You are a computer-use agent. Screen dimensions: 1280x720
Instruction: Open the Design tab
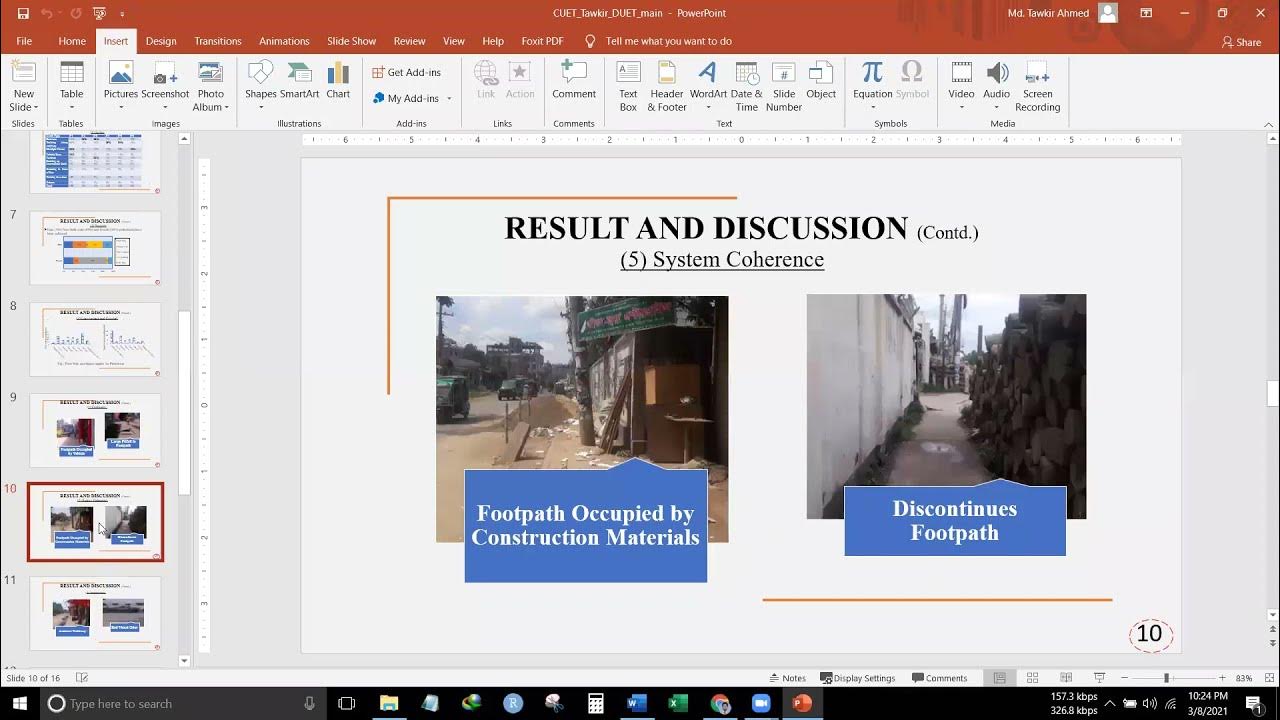coord(161,41)
